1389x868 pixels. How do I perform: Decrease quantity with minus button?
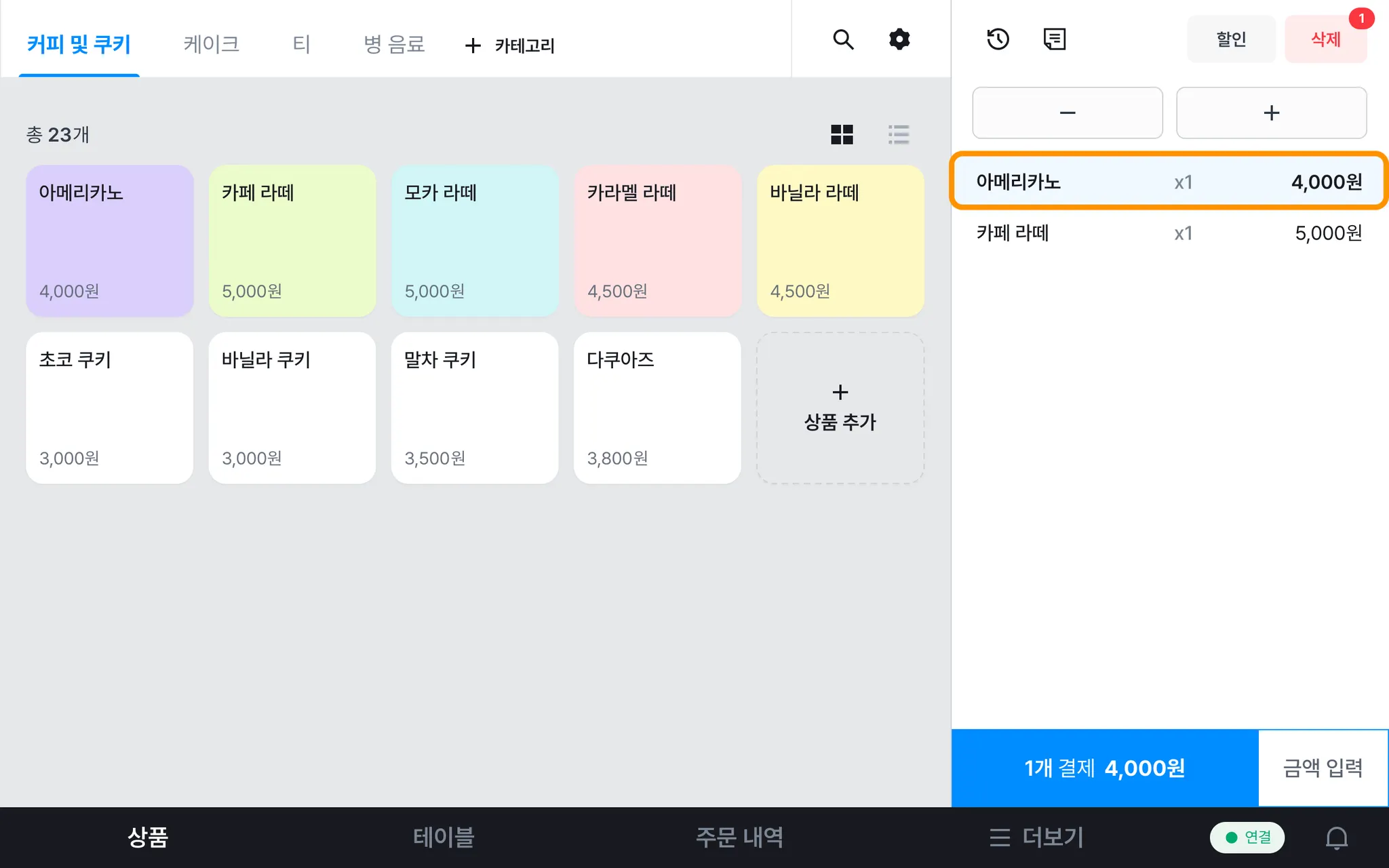(1068, 113)
